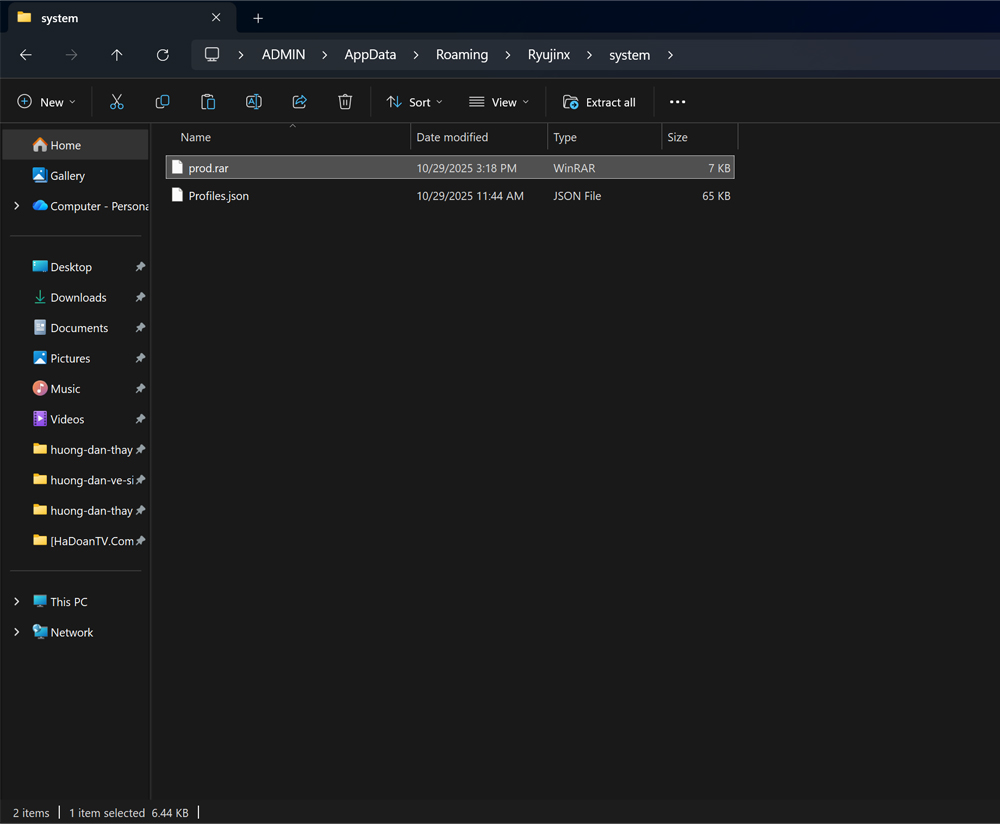This screenshot has height=824, width=1000.
Task: Click the Share icon in toolbar
Action: point(299,102)
